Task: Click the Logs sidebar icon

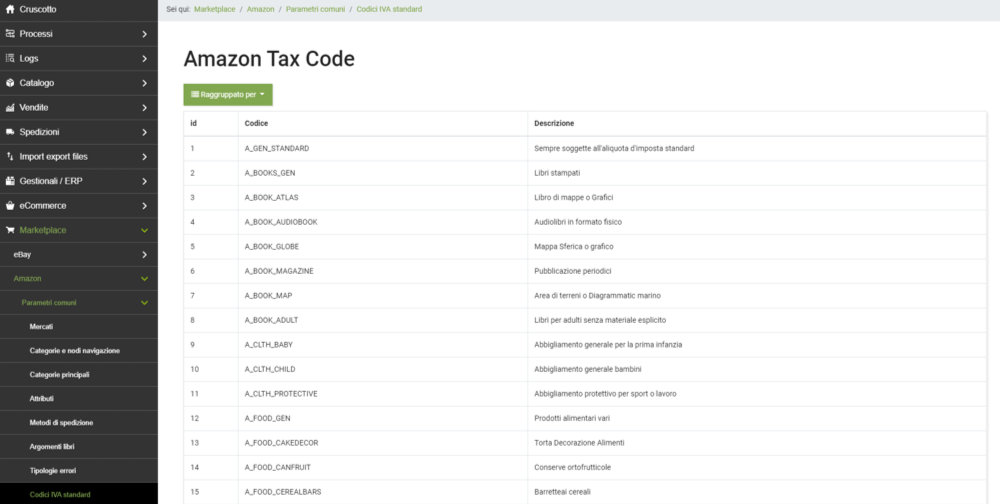Action: coord(10,58)
